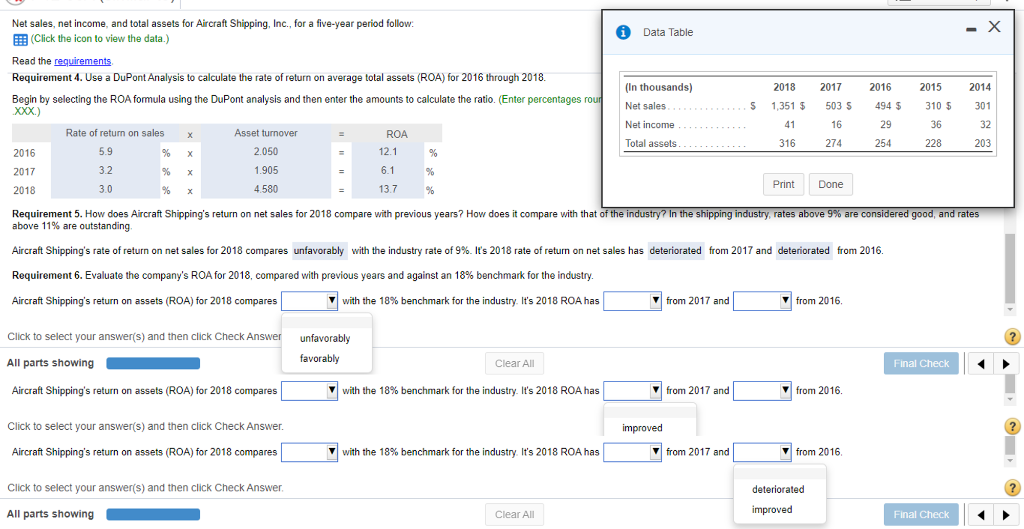Click the 4.580 asset turnover field

pyautogui.click(x=266, y=191)
